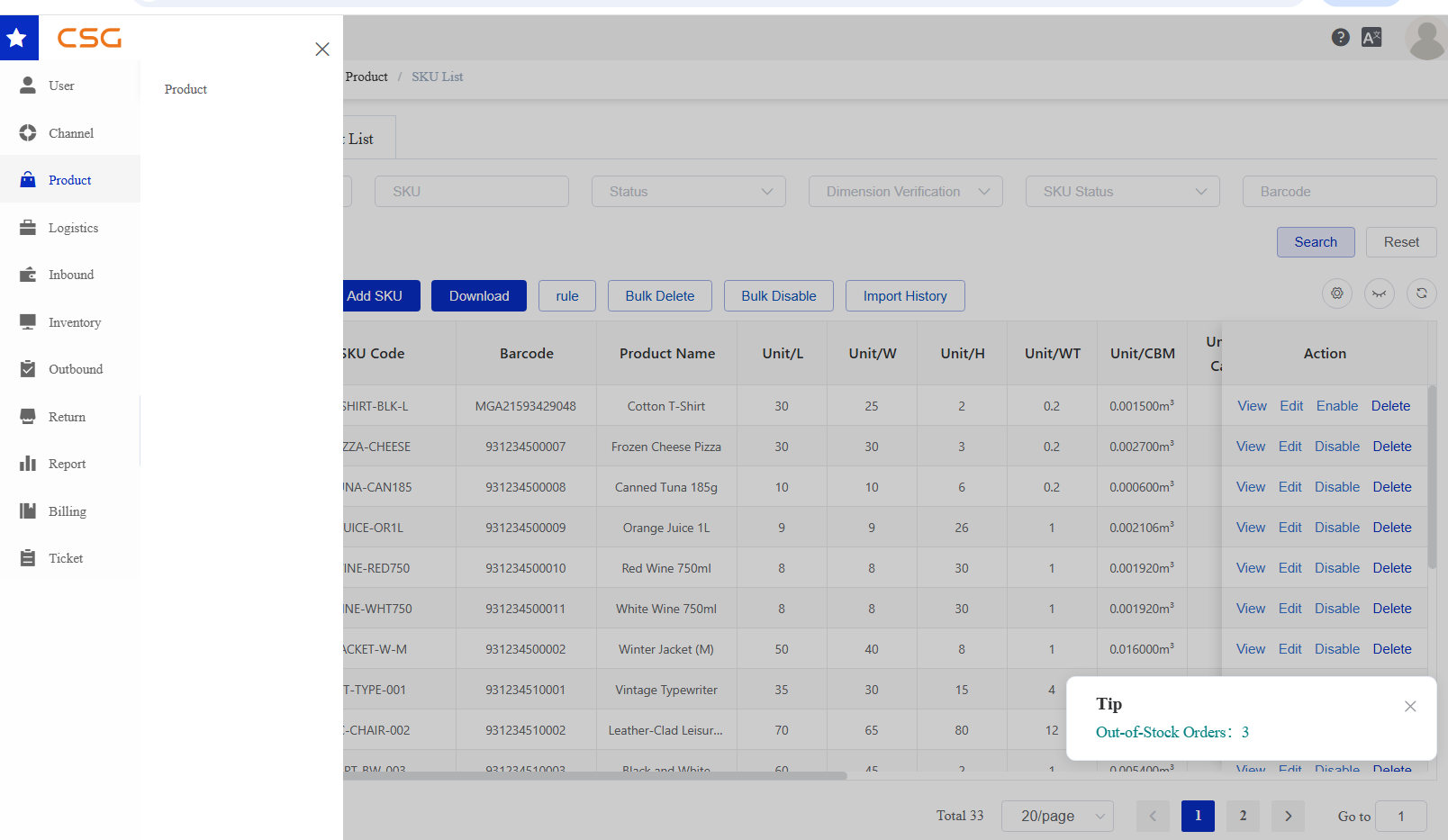Open the Inbound sidebar icon
1448x840 pixels.
point(28,275)
